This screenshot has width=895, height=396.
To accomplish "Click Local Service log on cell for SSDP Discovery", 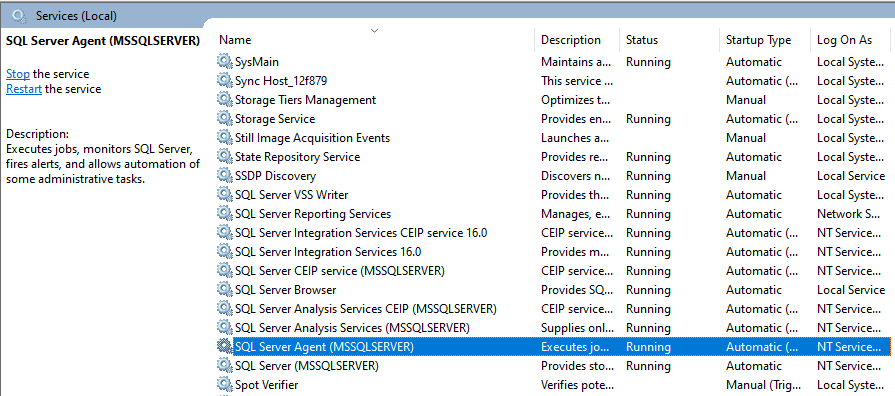I will [x=850, y=176].
